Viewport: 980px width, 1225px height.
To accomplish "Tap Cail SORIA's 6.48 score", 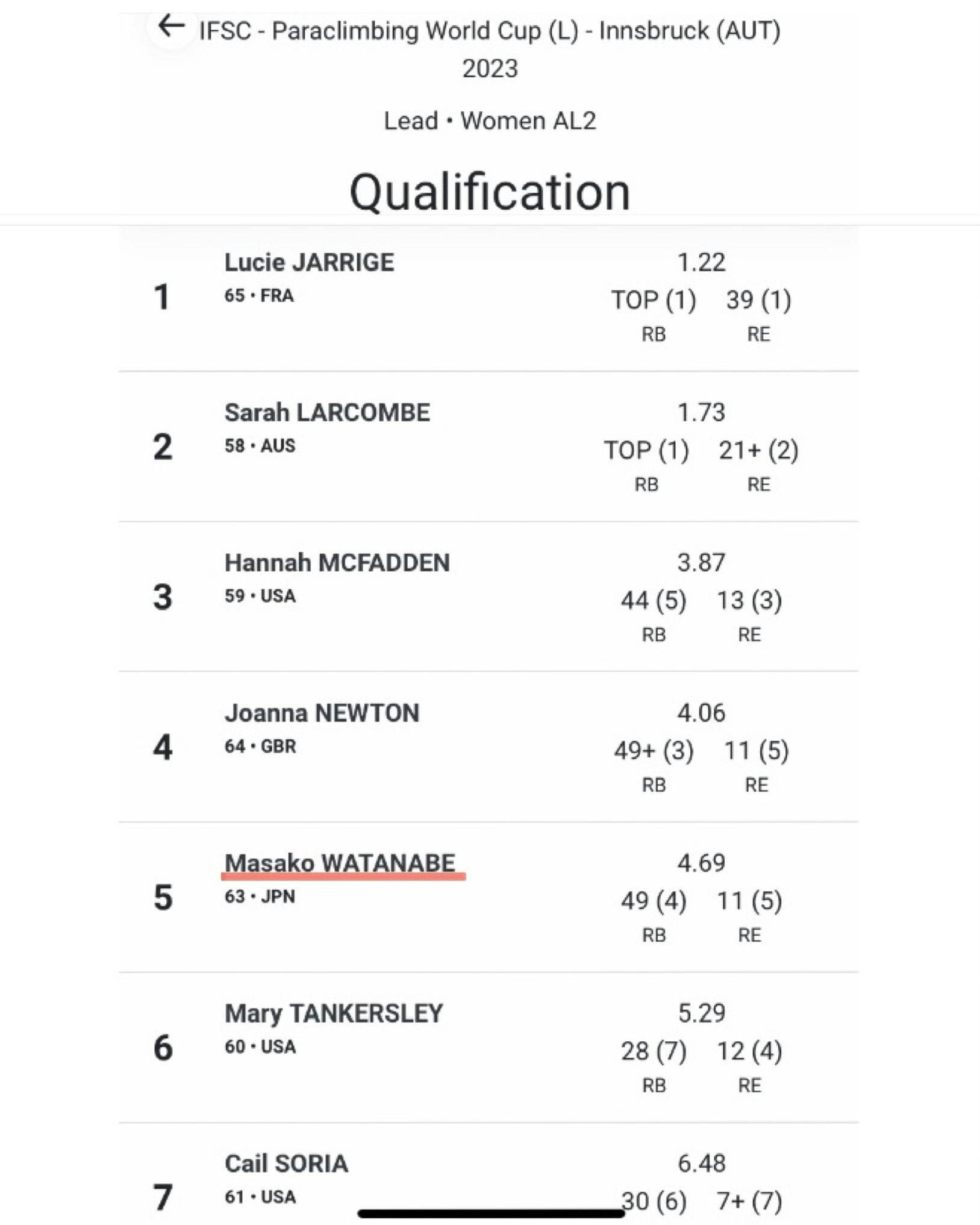I will [x=701, y=1164].
